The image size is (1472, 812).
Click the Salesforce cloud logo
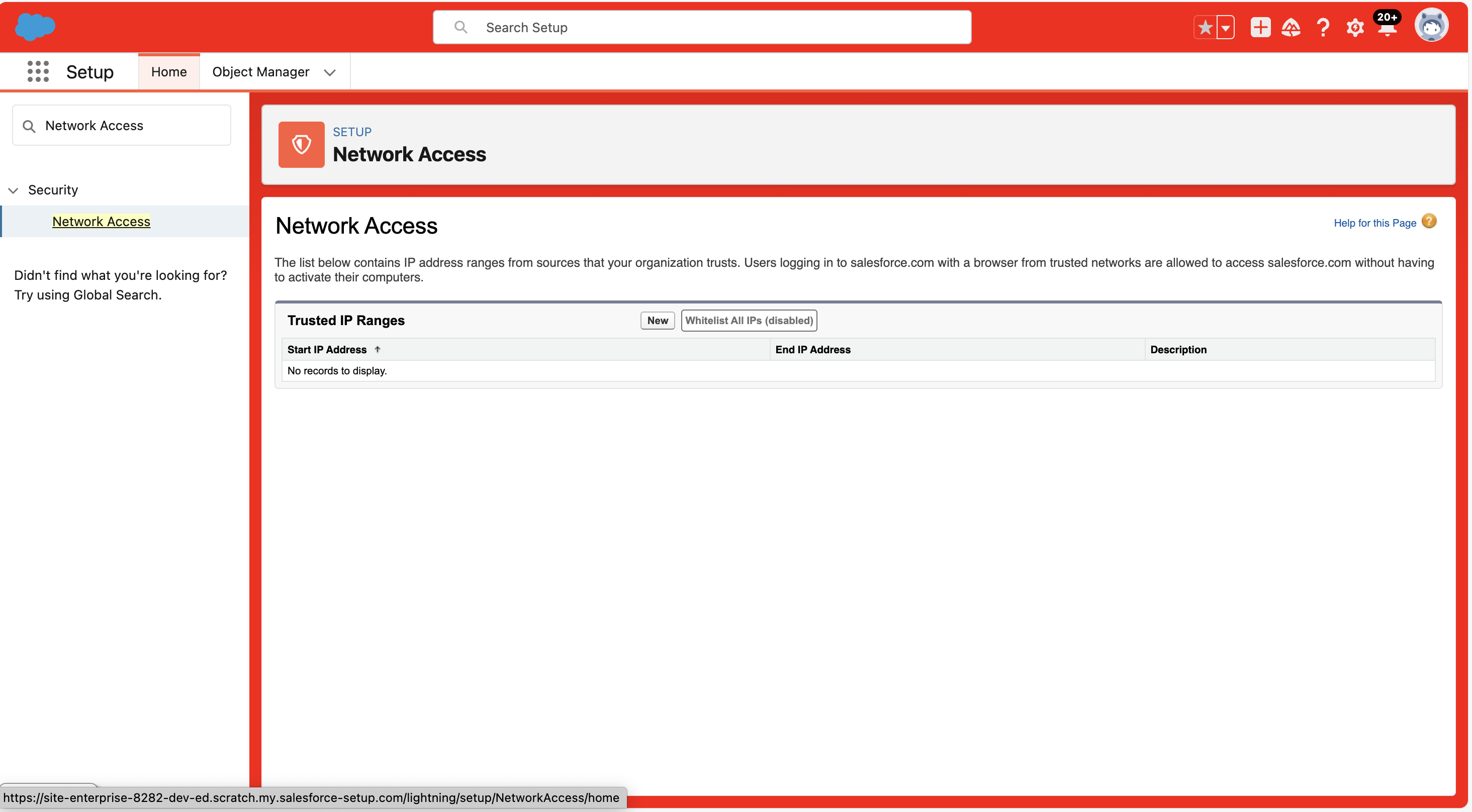click(35, 26)
